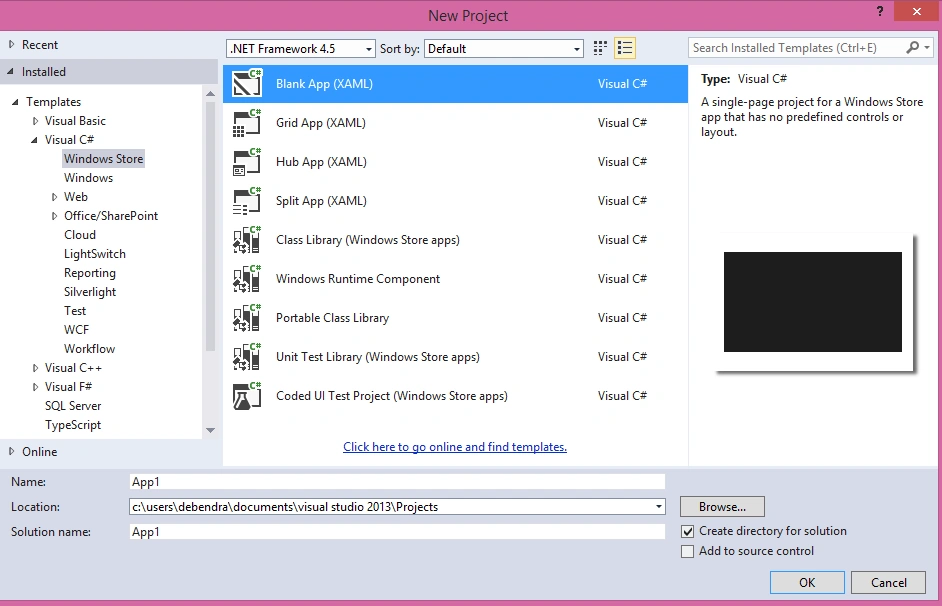Expand the Visual Basic tree node
This screenshot has height=606, width=942.
[35, 121]
